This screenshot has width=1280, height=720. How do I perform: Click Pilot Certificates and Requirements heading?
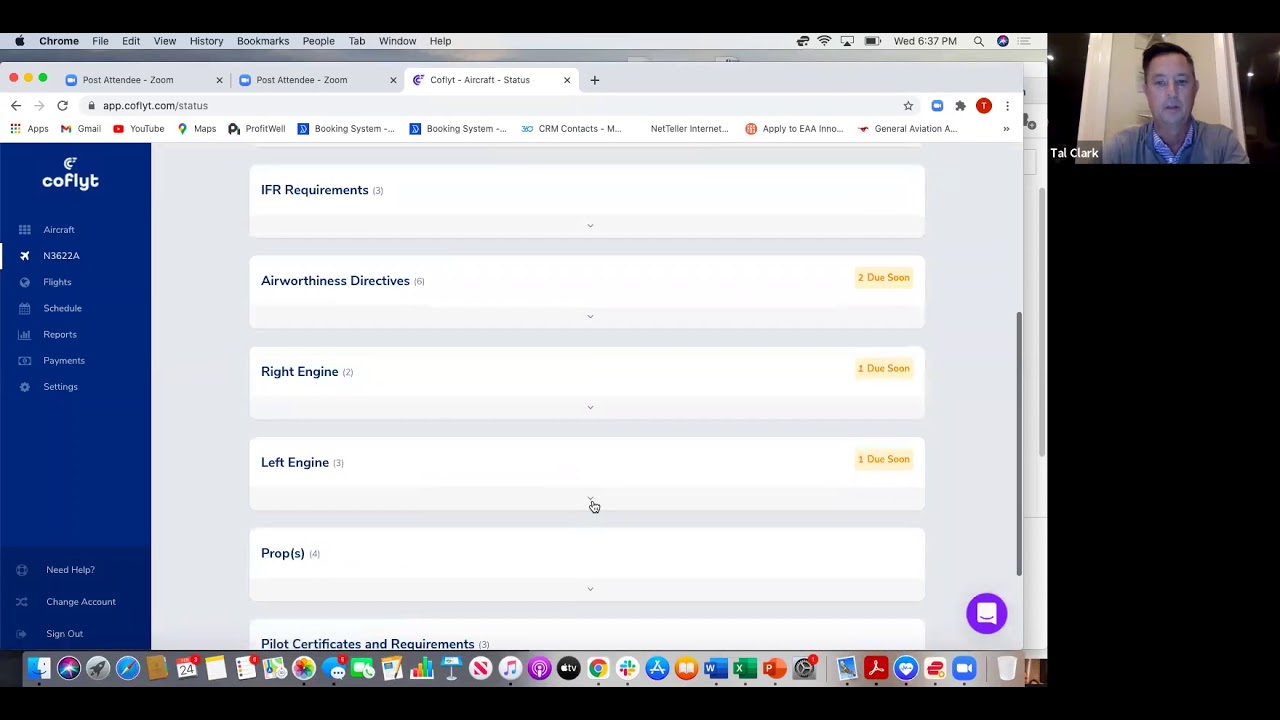(x=367, y=644)
